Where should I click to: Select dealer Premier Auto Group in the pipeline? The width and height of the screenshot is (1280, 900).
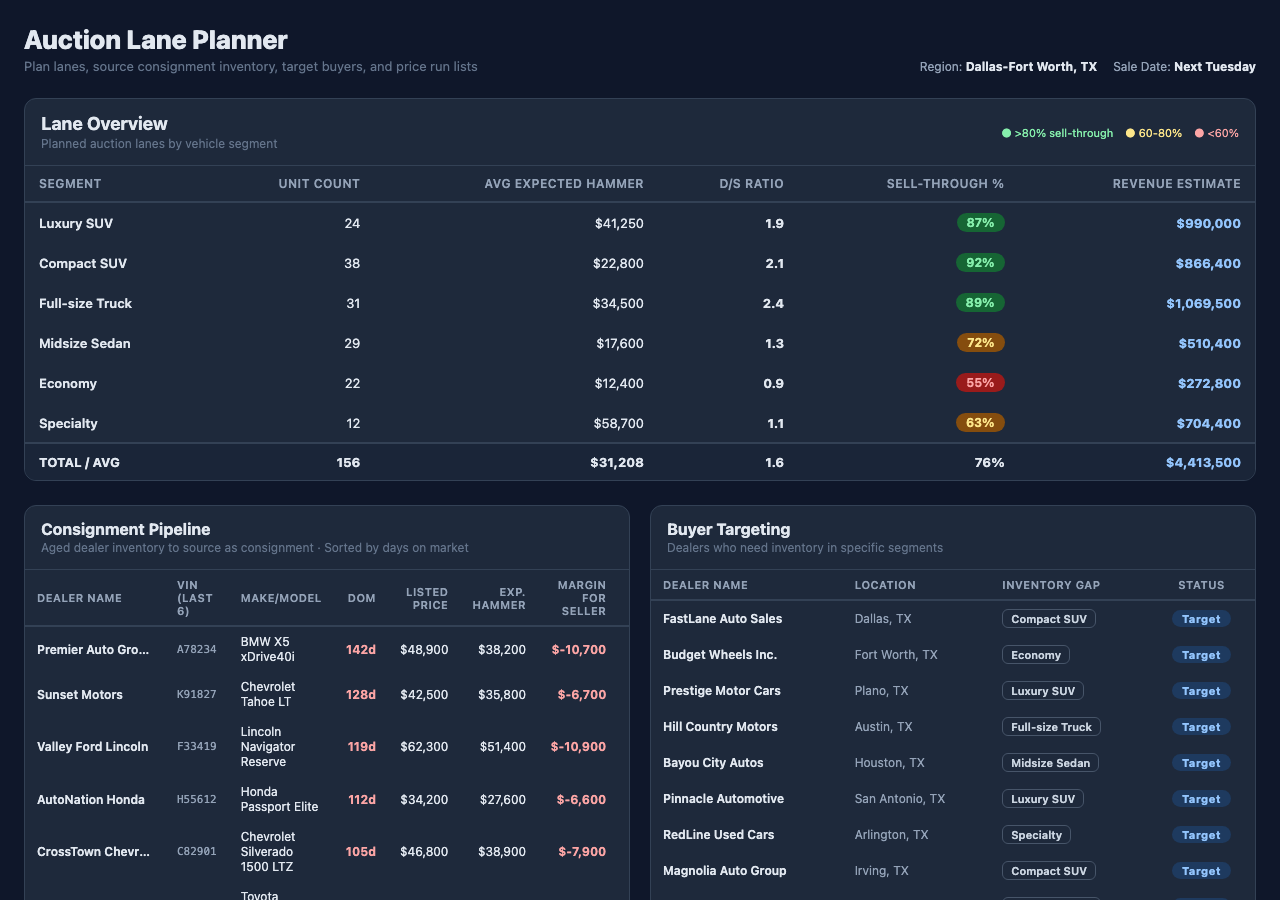pyautogui.click(x=94, y=649)
